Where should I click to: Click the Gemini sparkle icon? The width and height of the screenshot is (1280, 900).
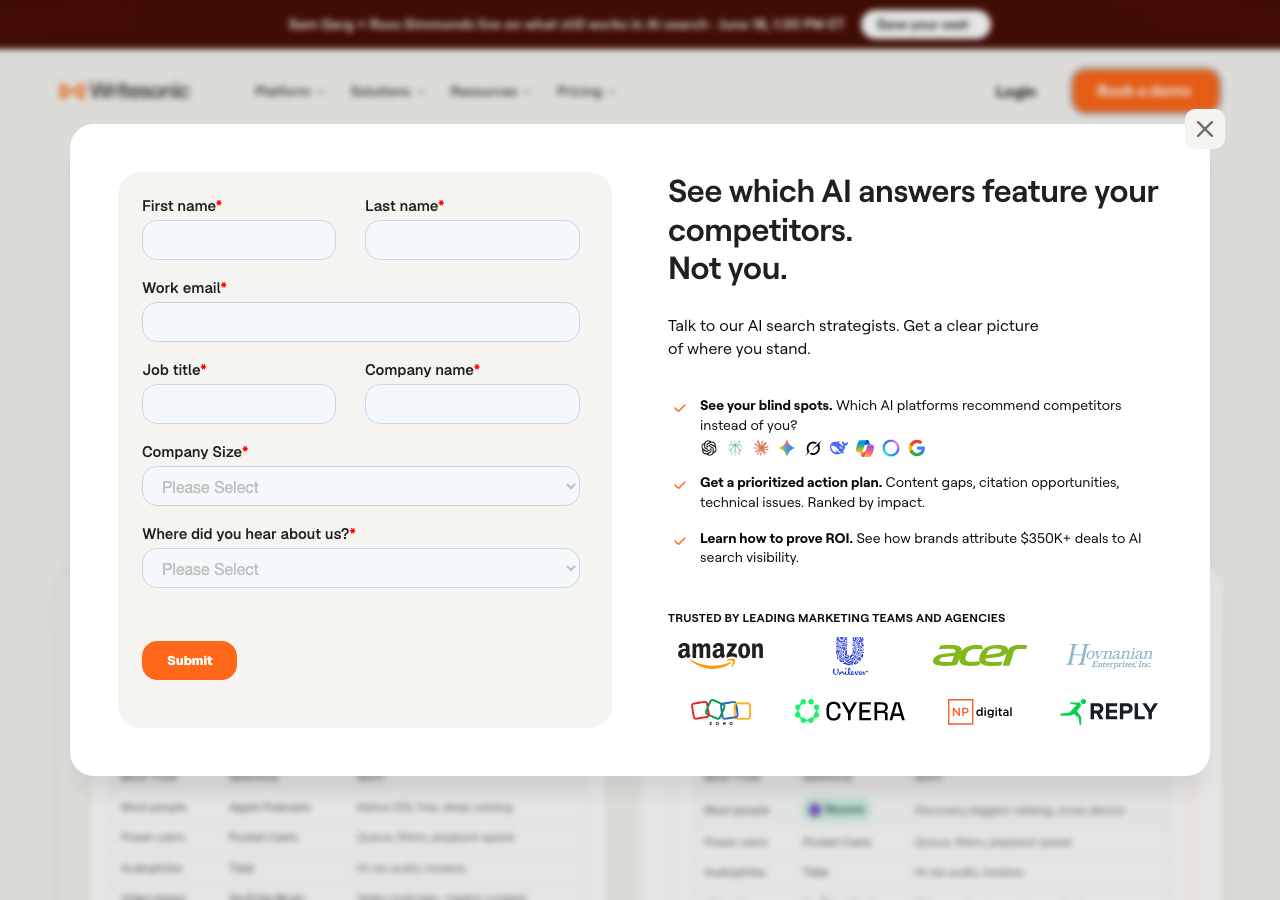pos(787,448)
